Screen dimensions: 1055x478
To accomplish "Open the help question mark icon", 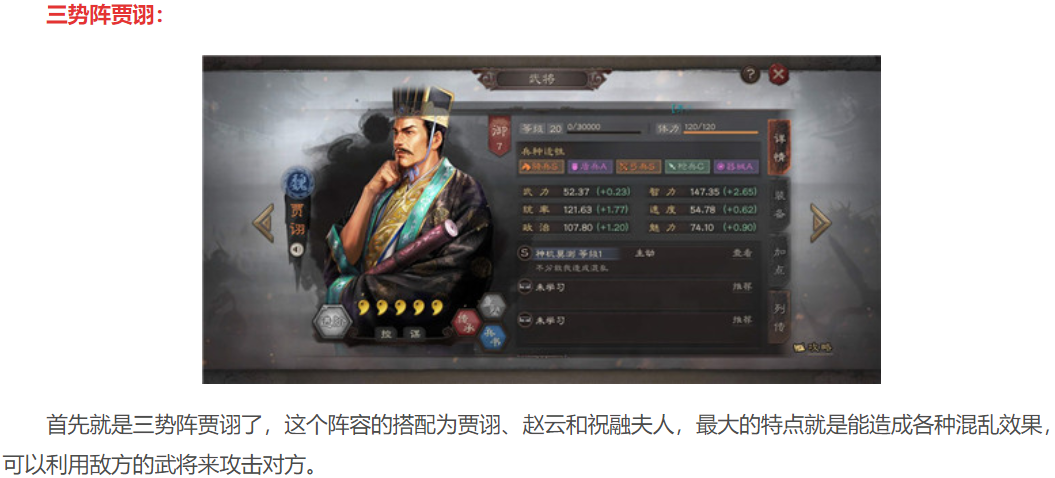I will click(x=750, y=73).
